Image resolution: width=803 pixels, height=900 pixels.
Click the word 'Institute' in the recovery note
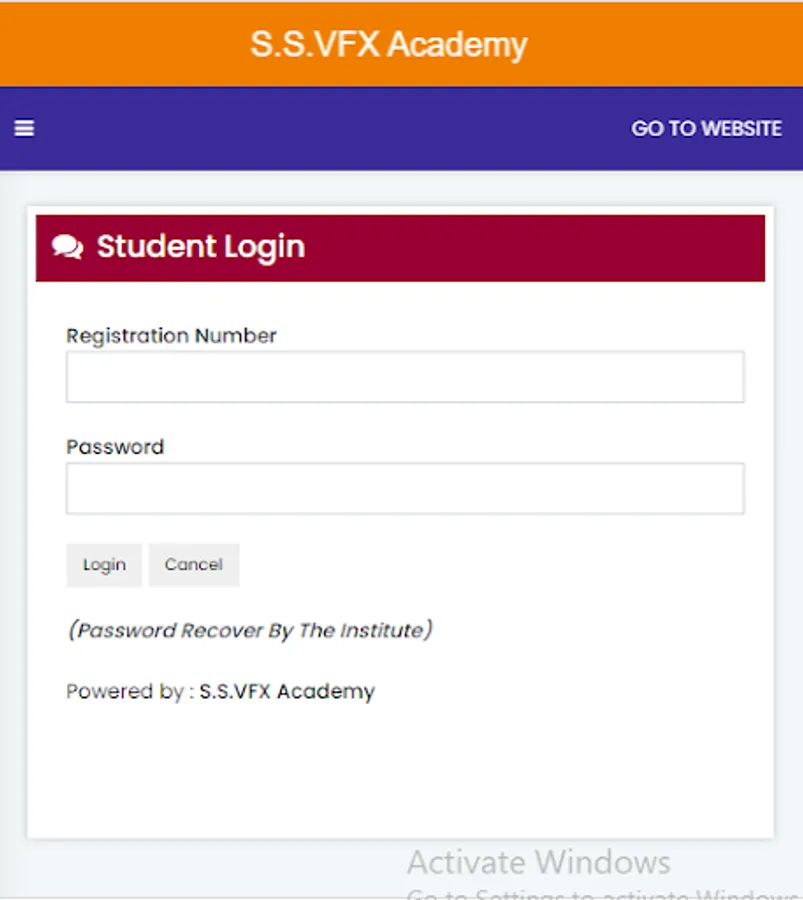click(x=382, y=630)
